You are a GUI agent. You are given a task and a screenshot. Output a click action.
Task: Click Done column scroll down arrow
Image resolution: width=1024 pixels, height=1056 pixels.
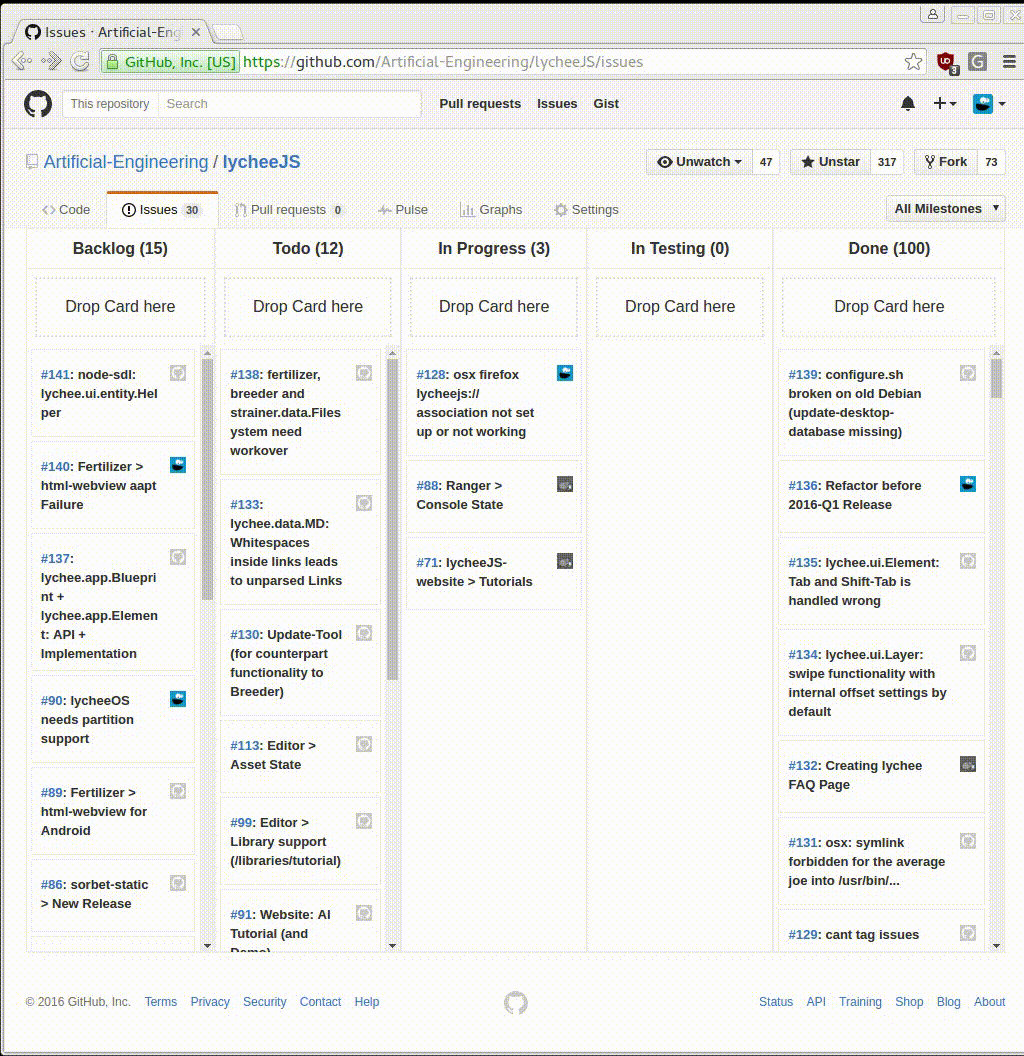pos(996,946)
